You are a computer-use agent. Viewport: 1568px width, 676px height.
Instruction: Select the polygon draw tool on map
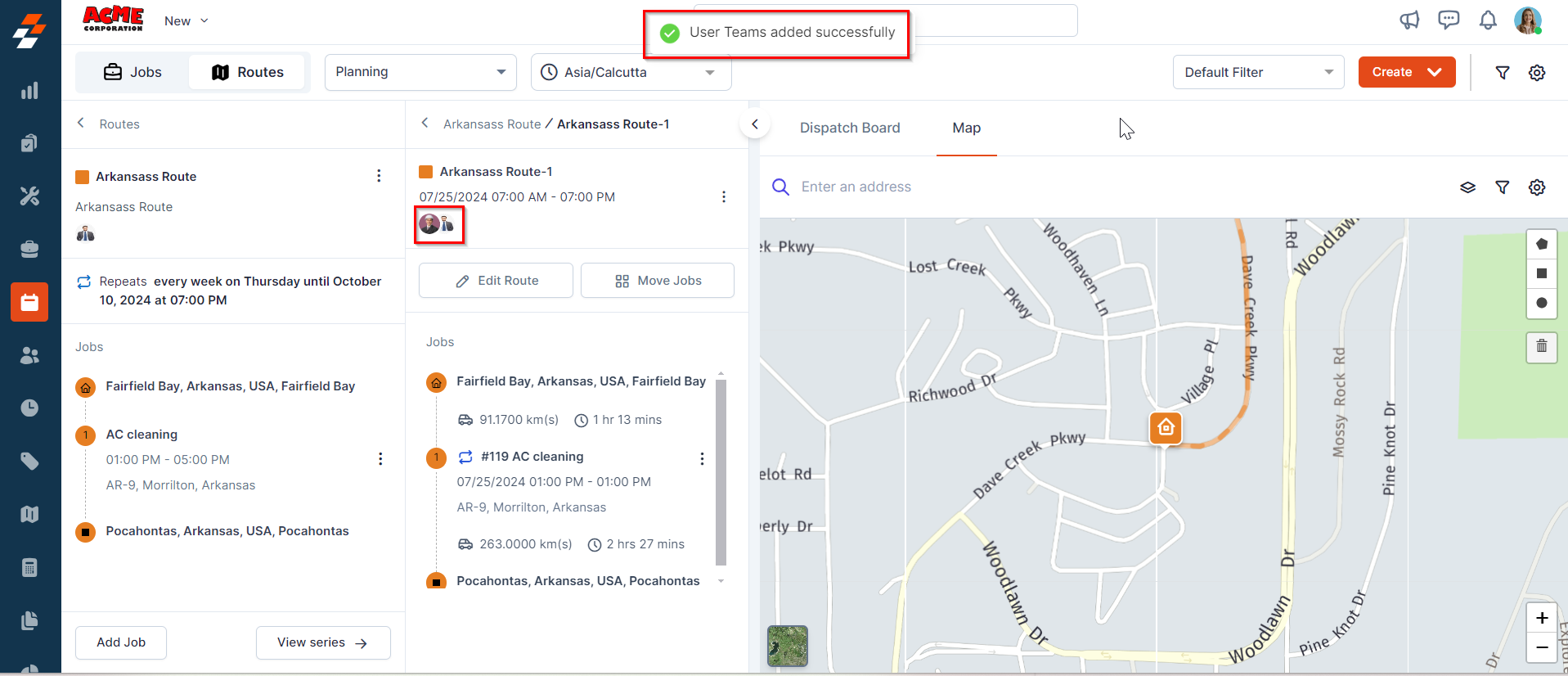pyautogui.click(x=1541, y=244)
